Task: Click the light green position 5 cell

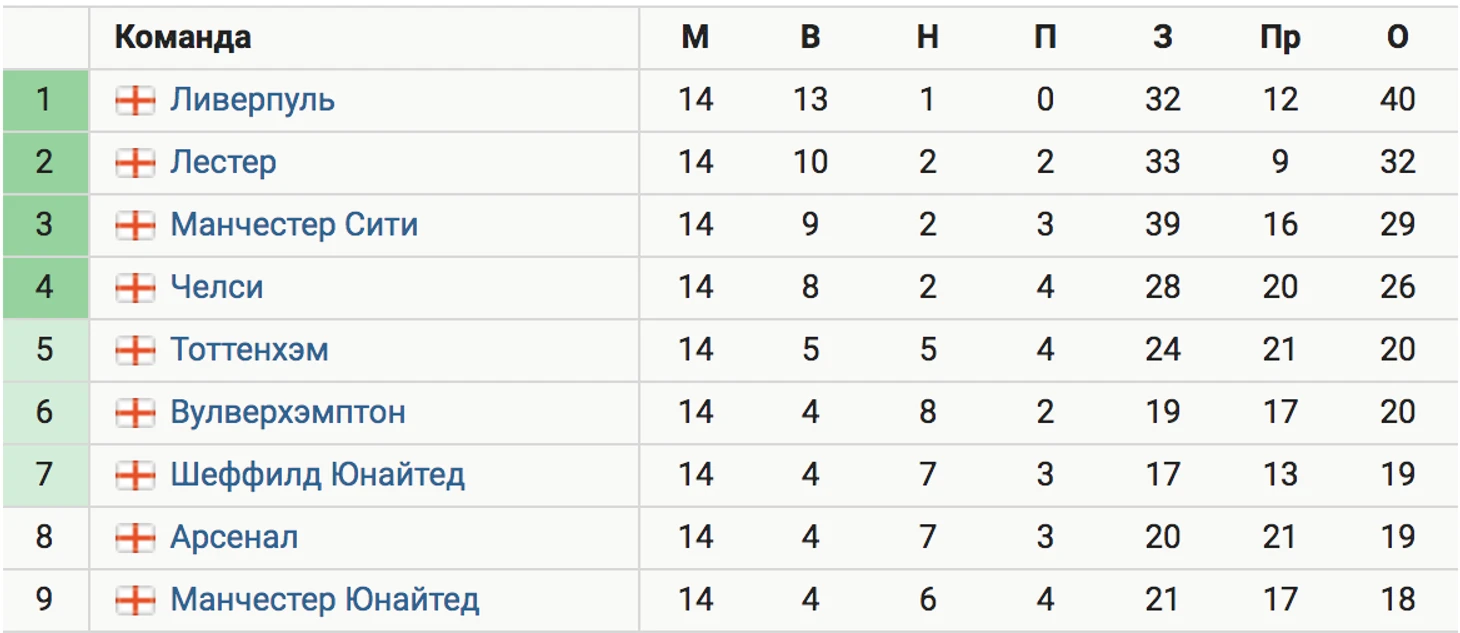Action: pos(45,350)
